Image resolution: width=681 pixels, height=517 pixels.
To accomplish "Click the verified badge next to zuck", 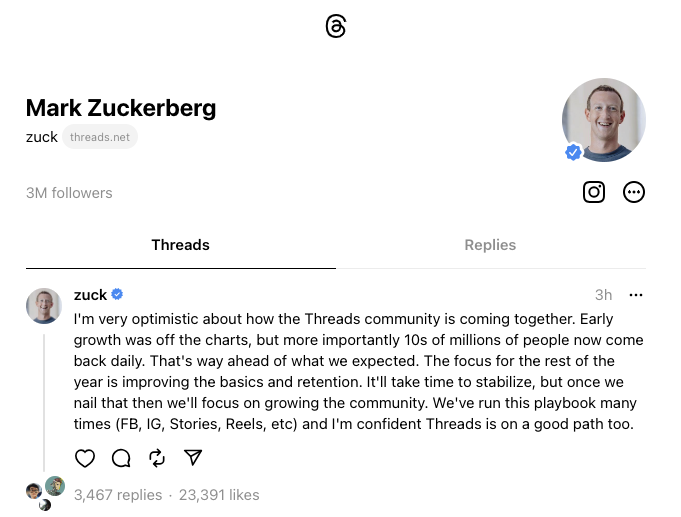I will coord(117,294).
